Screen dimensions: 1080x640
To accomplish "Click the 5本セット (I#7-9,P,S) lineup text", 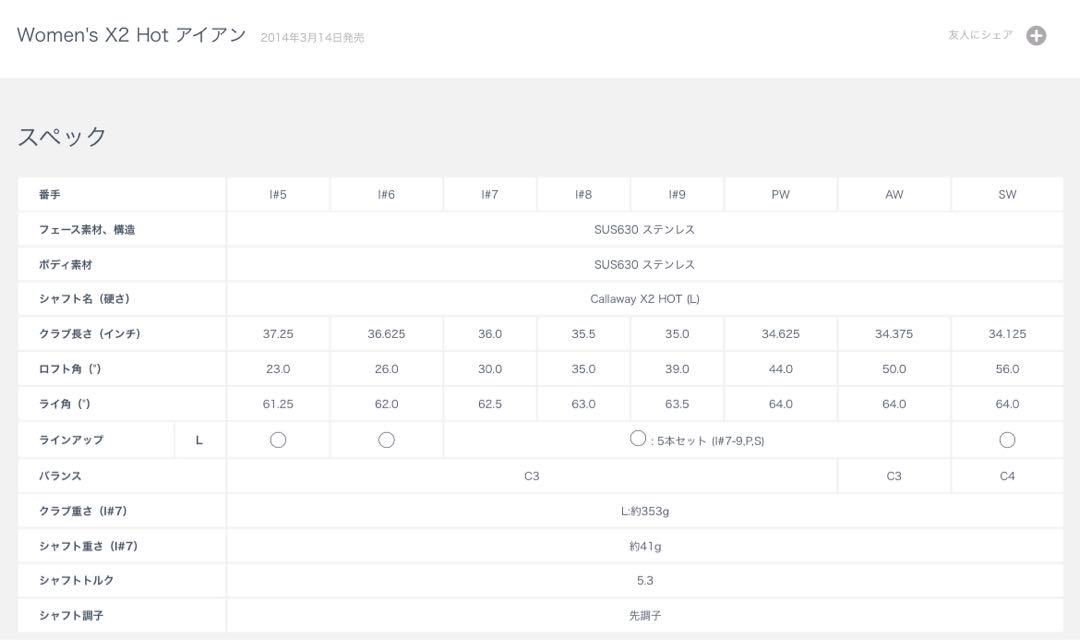I will (710, 441).
